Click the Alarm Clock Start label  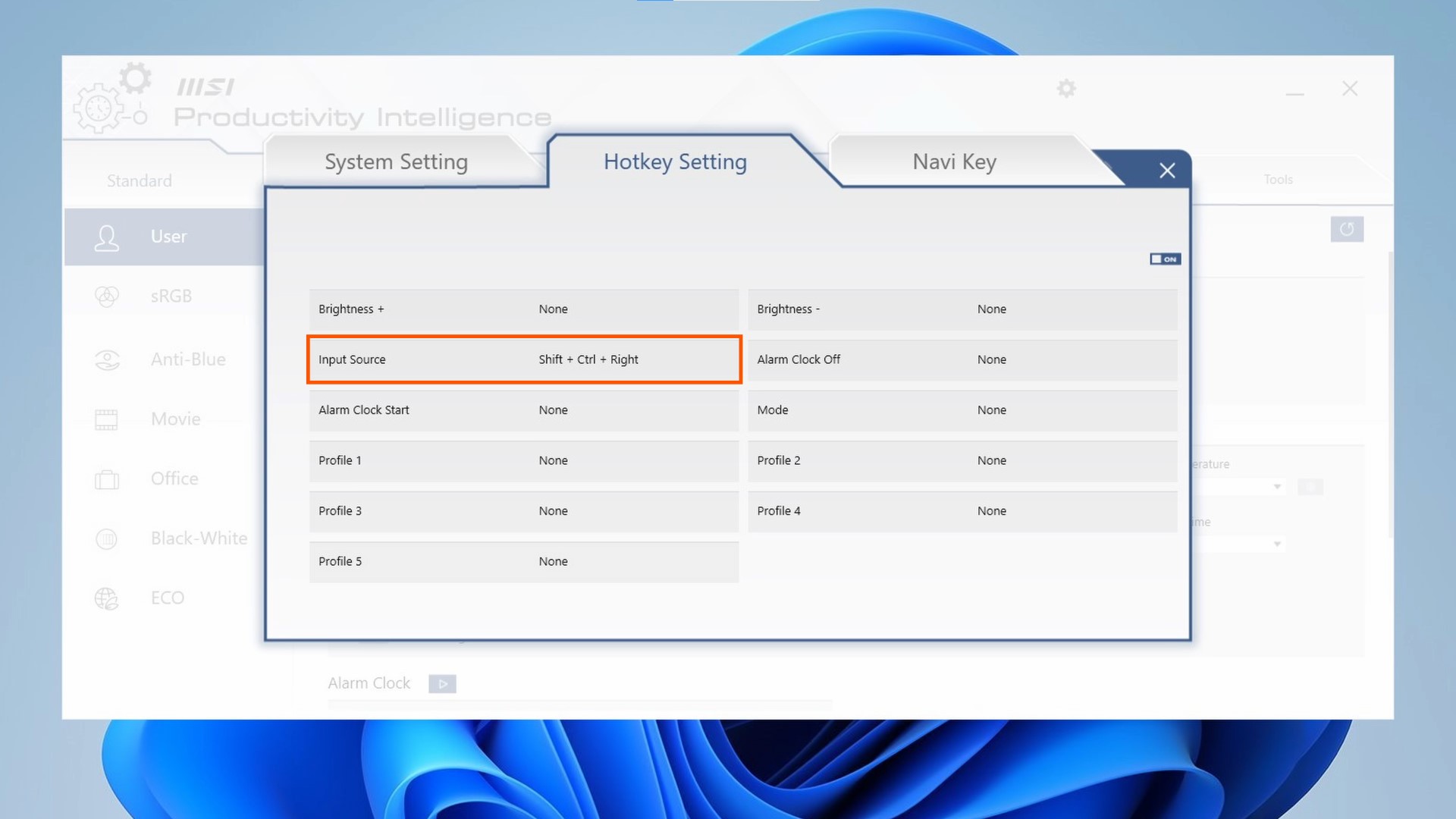coord(363,410)
